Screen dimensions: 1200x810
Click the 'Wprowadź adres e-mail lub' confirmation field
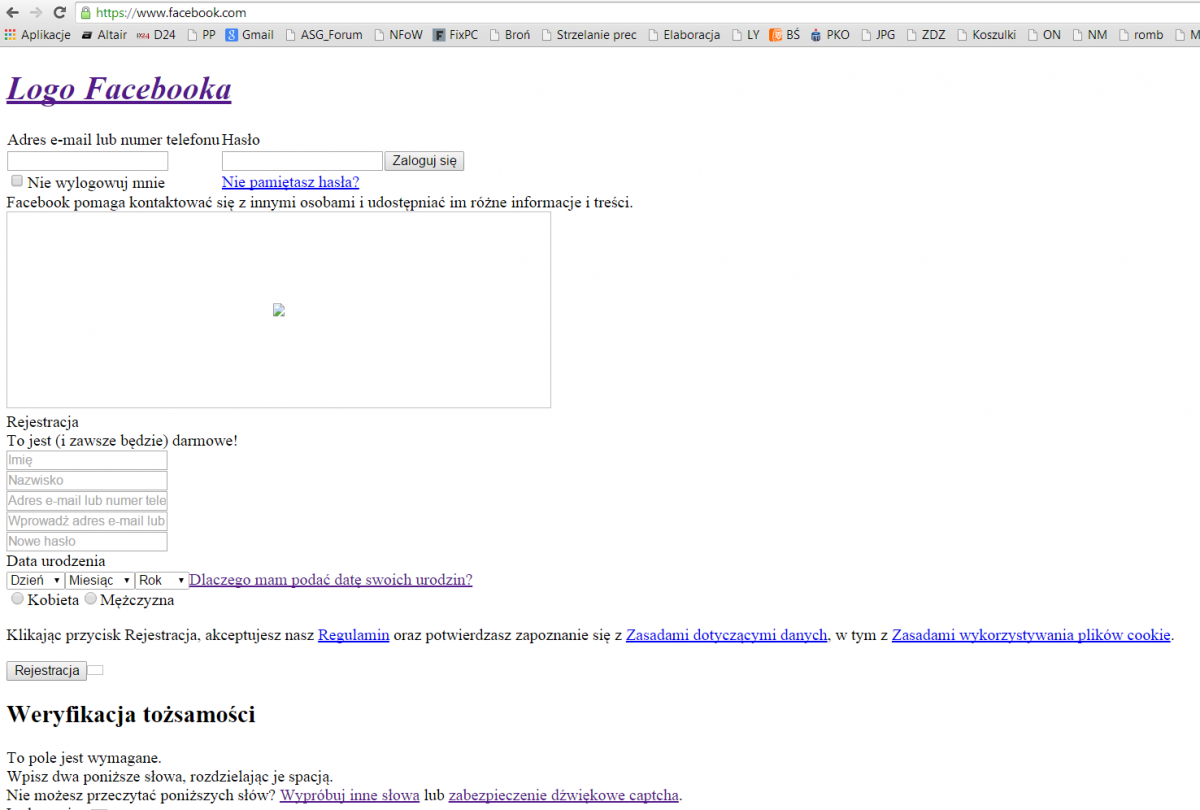click(x=87, y=521)
